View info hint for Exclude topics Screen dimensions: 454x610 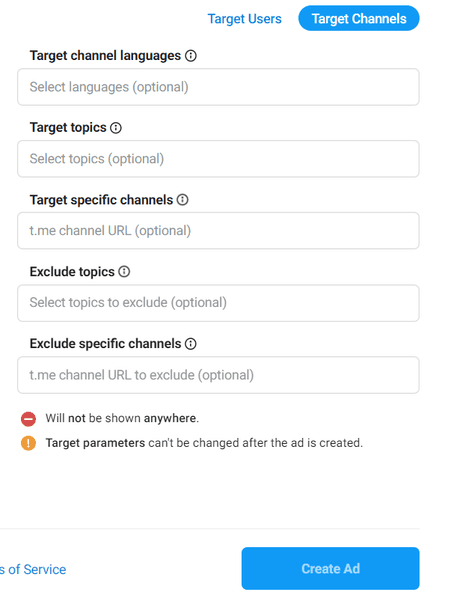click(124, 272)
